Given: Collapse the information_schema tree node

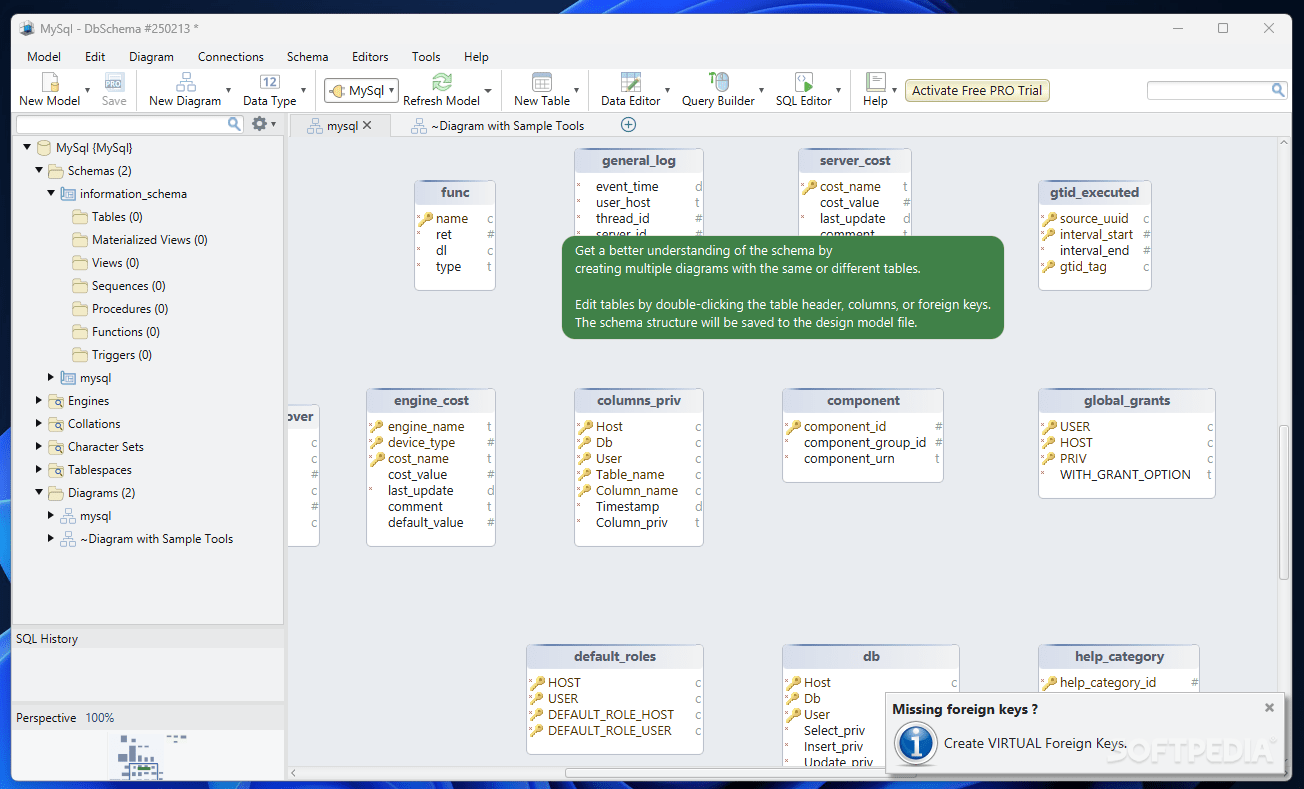Looking at the screenshot, I should coord(51,194).
